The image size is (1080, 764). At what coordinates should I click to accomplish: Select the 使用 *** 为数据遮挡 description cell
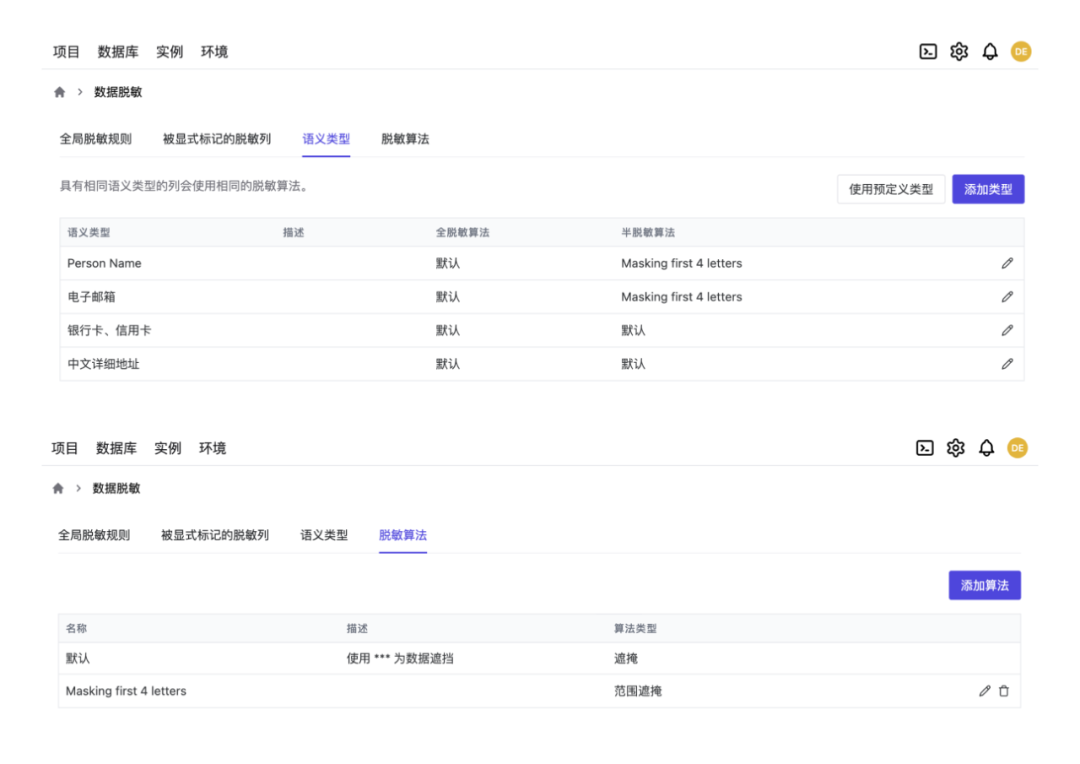pyautogui.click(x=400, y=659)
